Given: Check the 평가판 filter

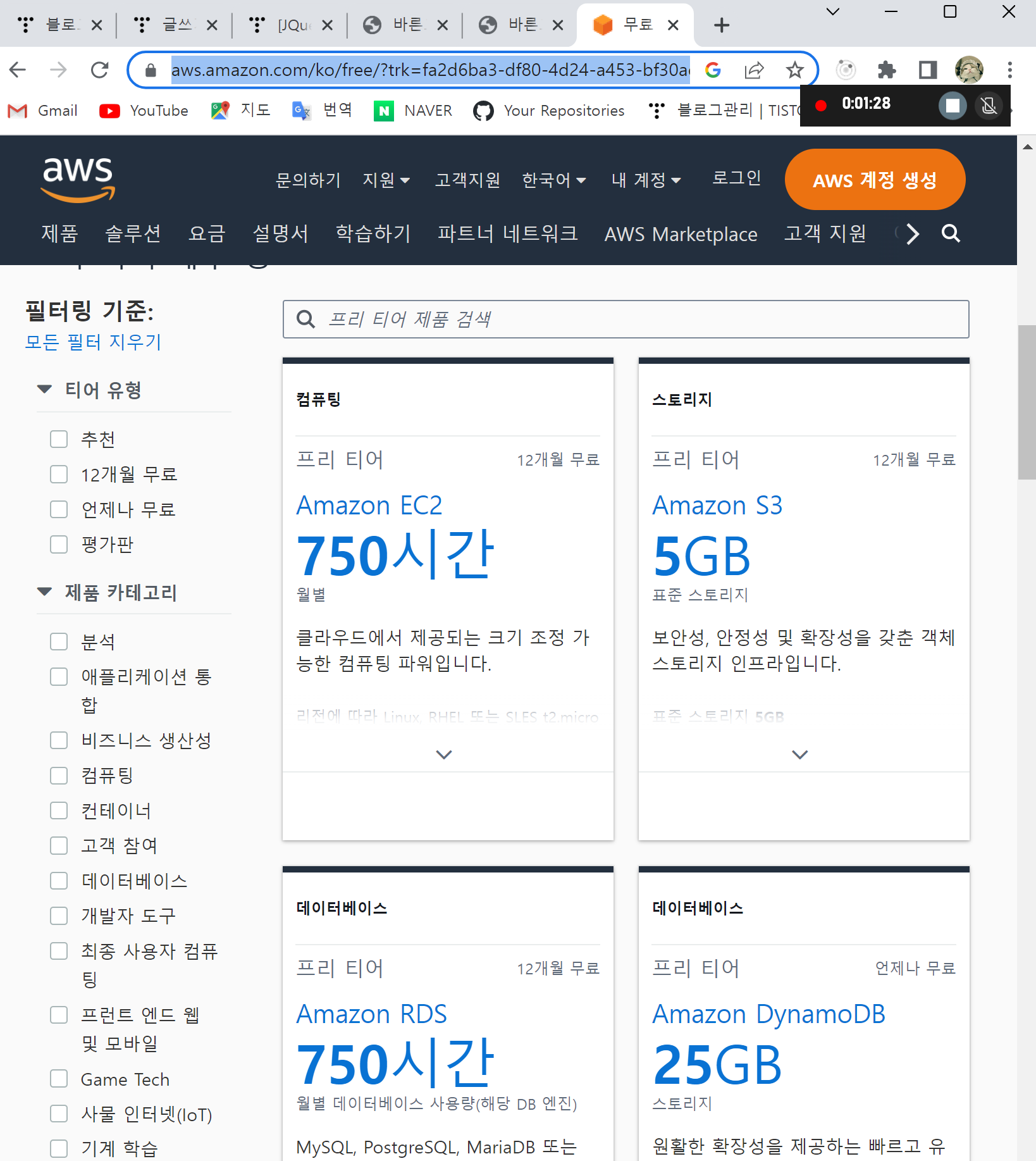Looking at the screenshot, I should (59, 544).
